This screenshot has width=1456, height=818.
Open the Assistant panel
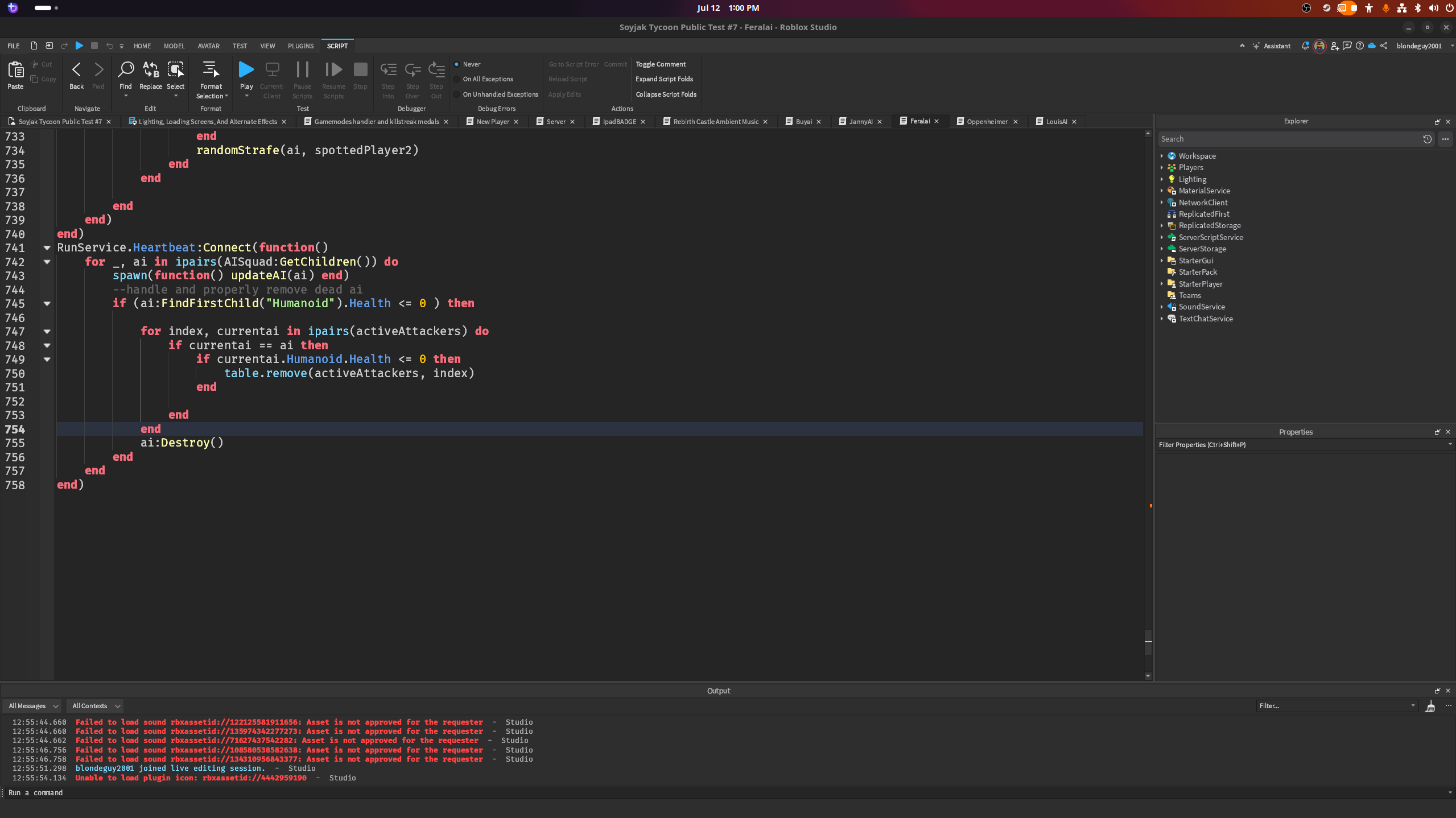pos(1271,46)
